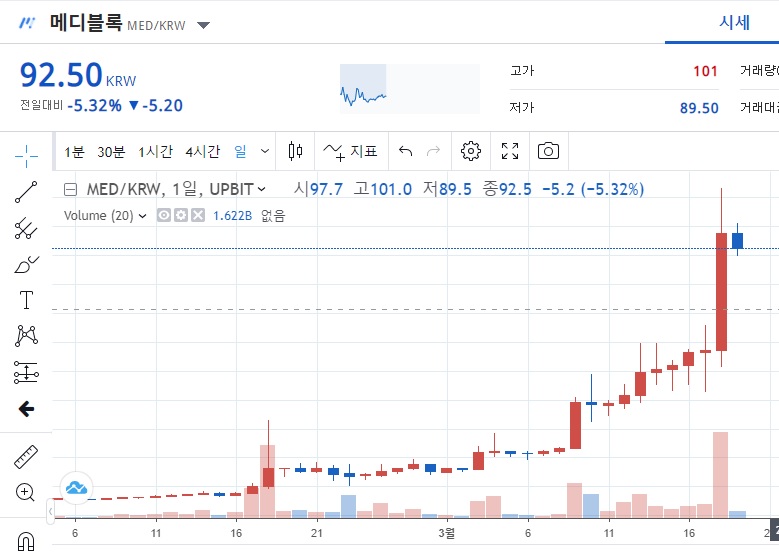779x558 pixels.
Task: Enter fullscreen chart mode
Action: click(510, 151)
